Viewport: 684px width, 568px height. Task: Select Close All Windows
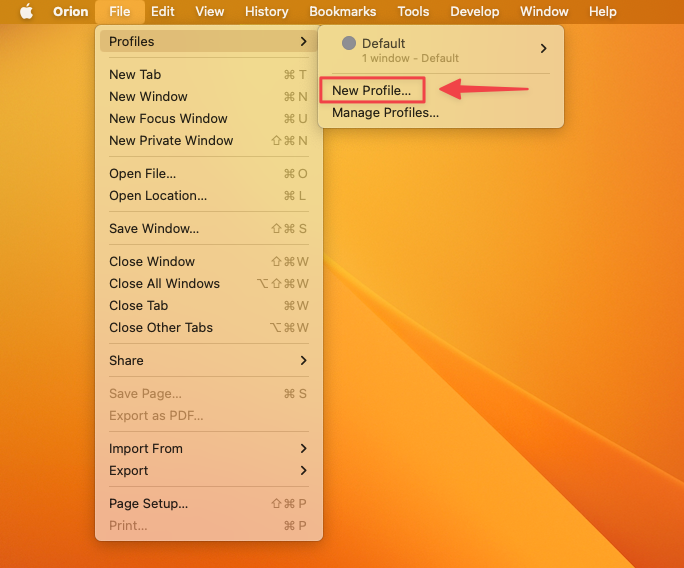[x=164, y=284]
